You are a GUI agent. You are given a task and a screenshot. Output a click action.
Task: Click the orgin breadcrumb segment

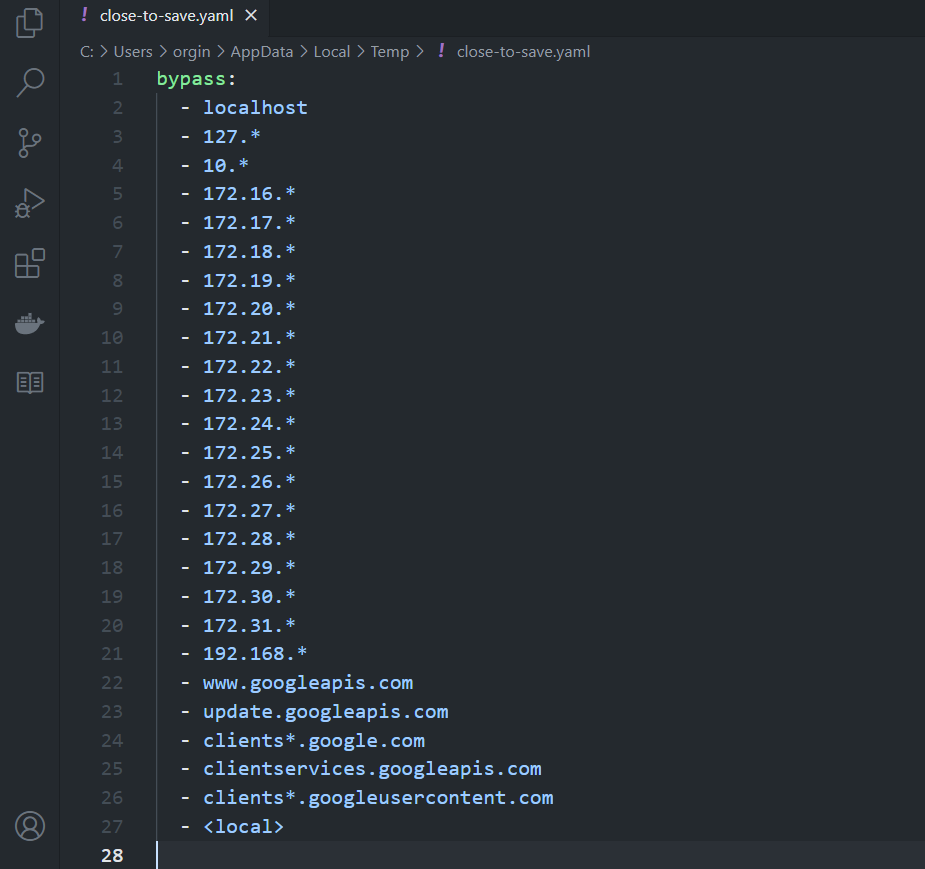tap(191, 51)
